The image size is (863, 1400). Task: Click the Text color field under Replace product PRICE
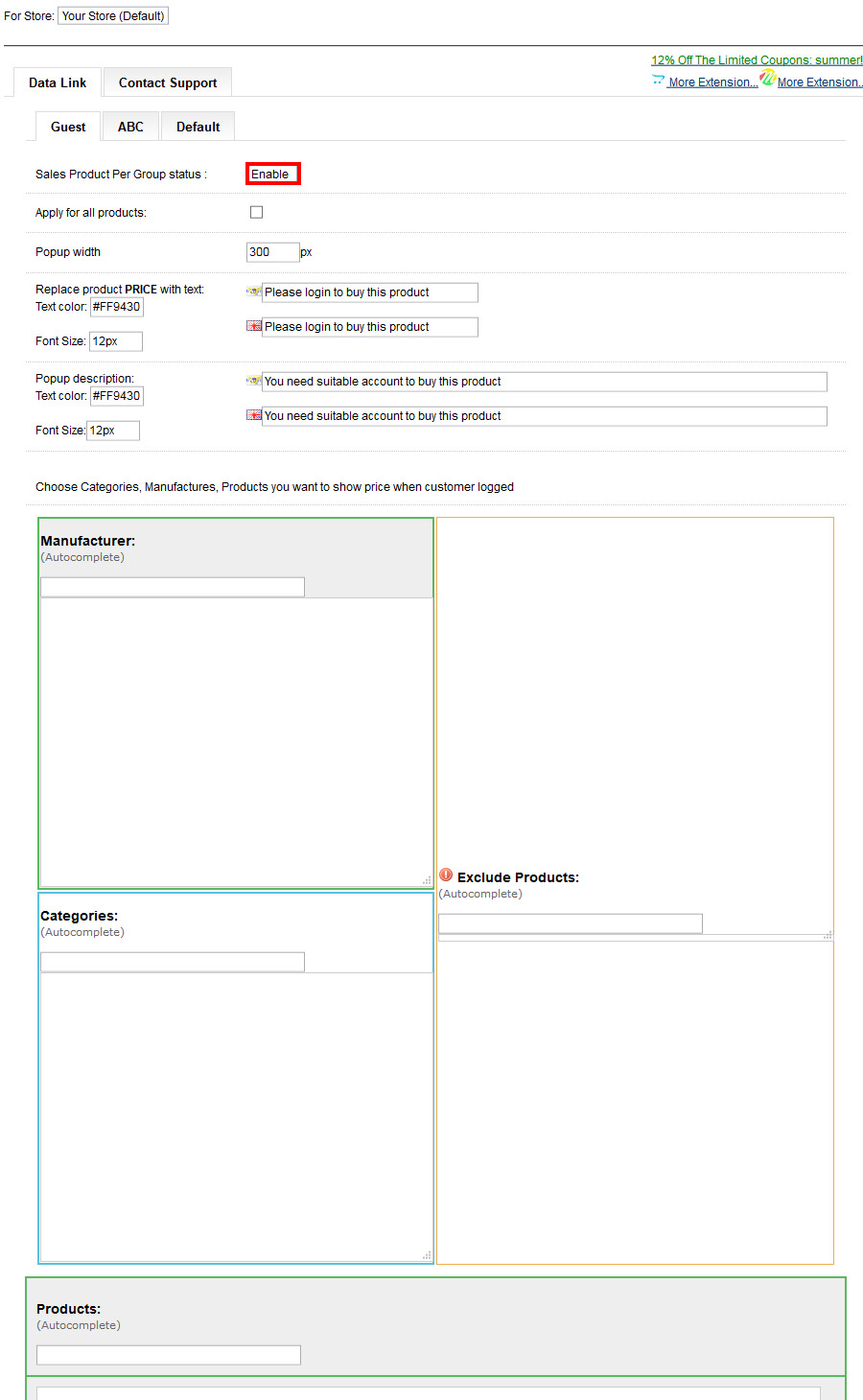coord(116,307)
